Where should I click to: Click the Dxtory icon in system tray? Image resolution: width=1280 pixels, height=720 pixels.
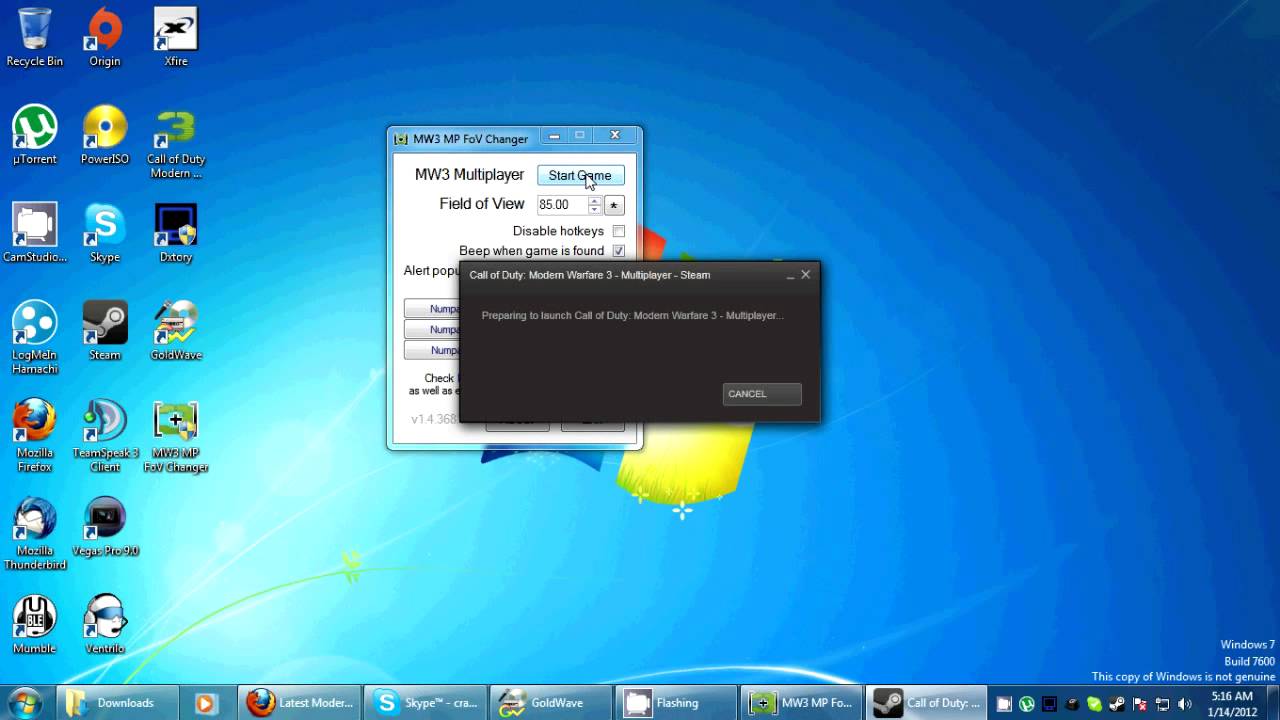1049,704
